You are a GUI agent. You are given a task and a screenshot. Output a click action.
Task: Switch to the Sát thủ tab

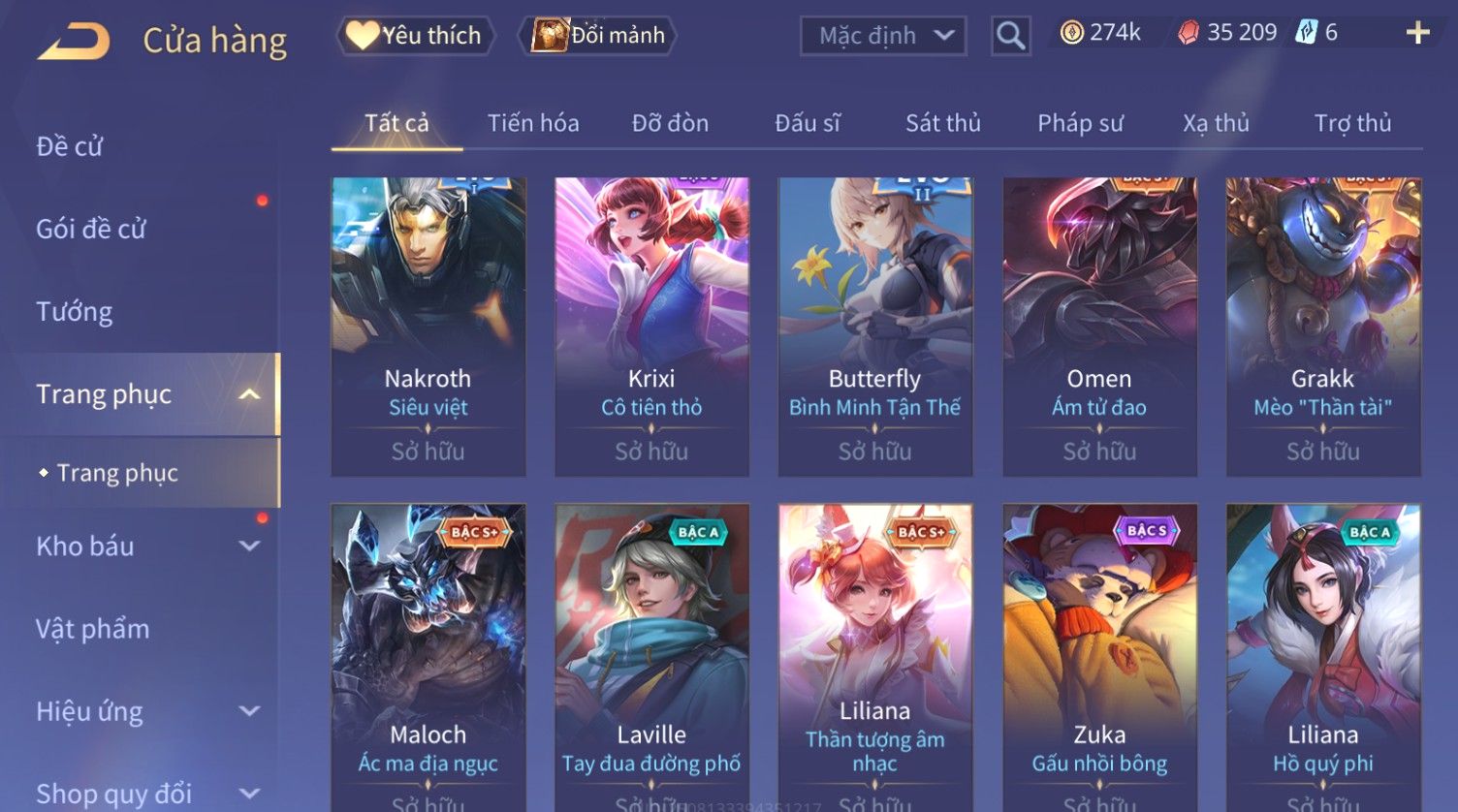point(943,123)
